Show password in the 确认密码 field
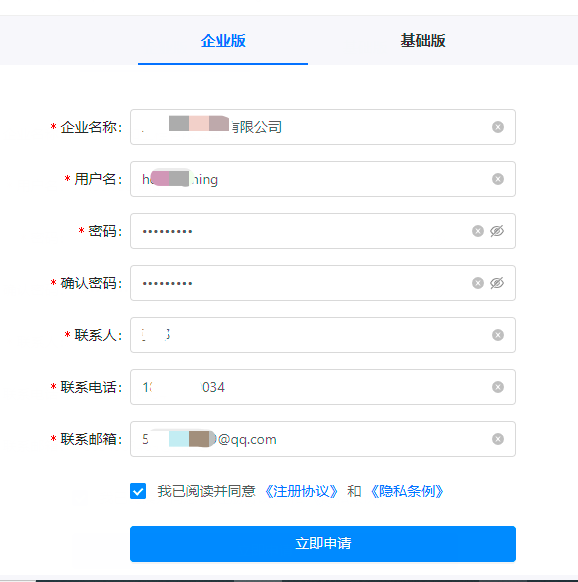 pos(497,283)
